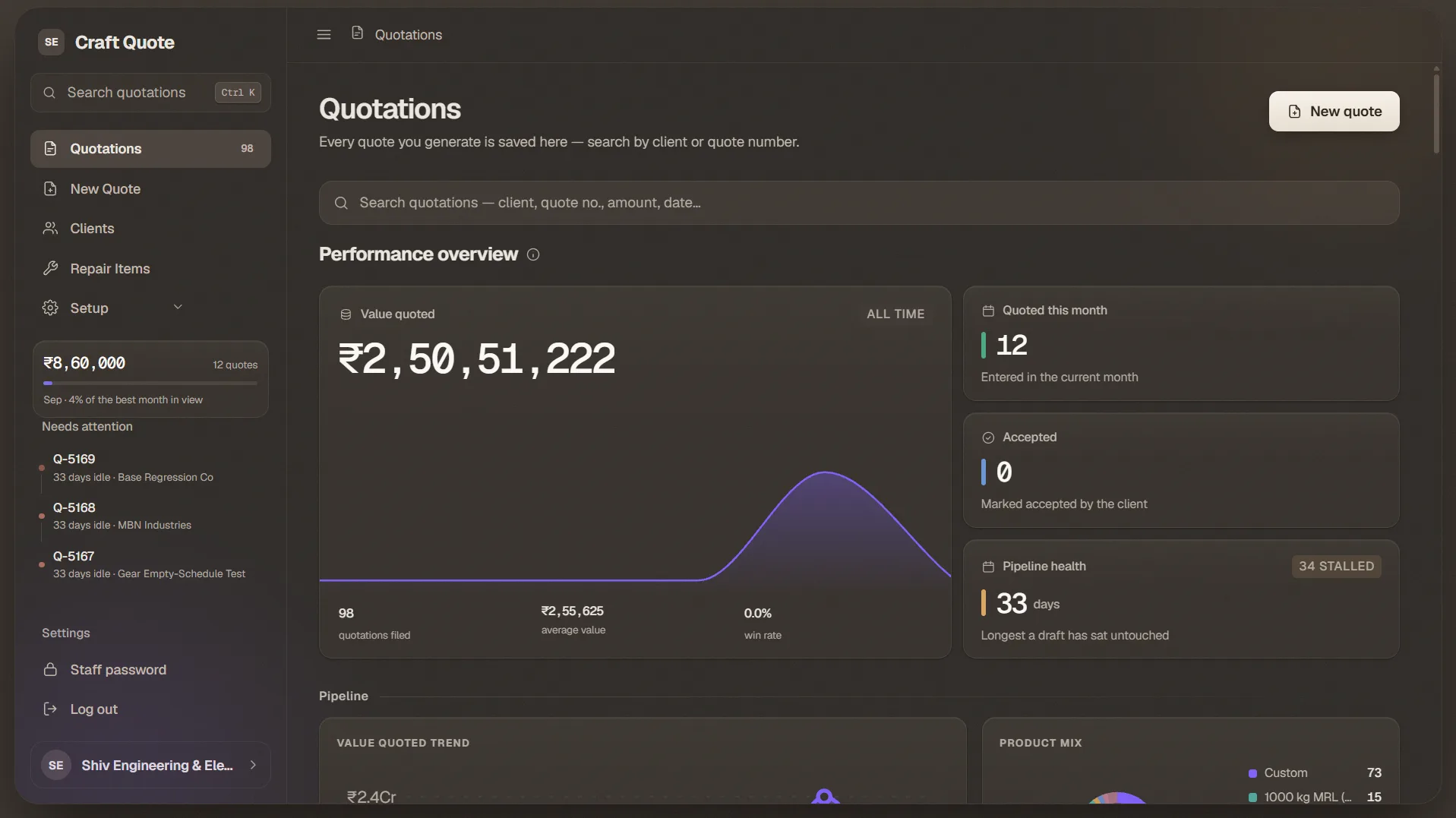Click the September best-month progress bar

click(150, 384)
